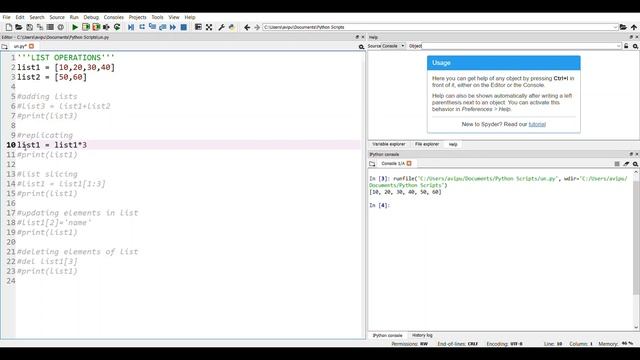Screen dimensions: 640x360
Task: Click the step return debug icon
Action: pyautogui.click(x=162, y=27)
